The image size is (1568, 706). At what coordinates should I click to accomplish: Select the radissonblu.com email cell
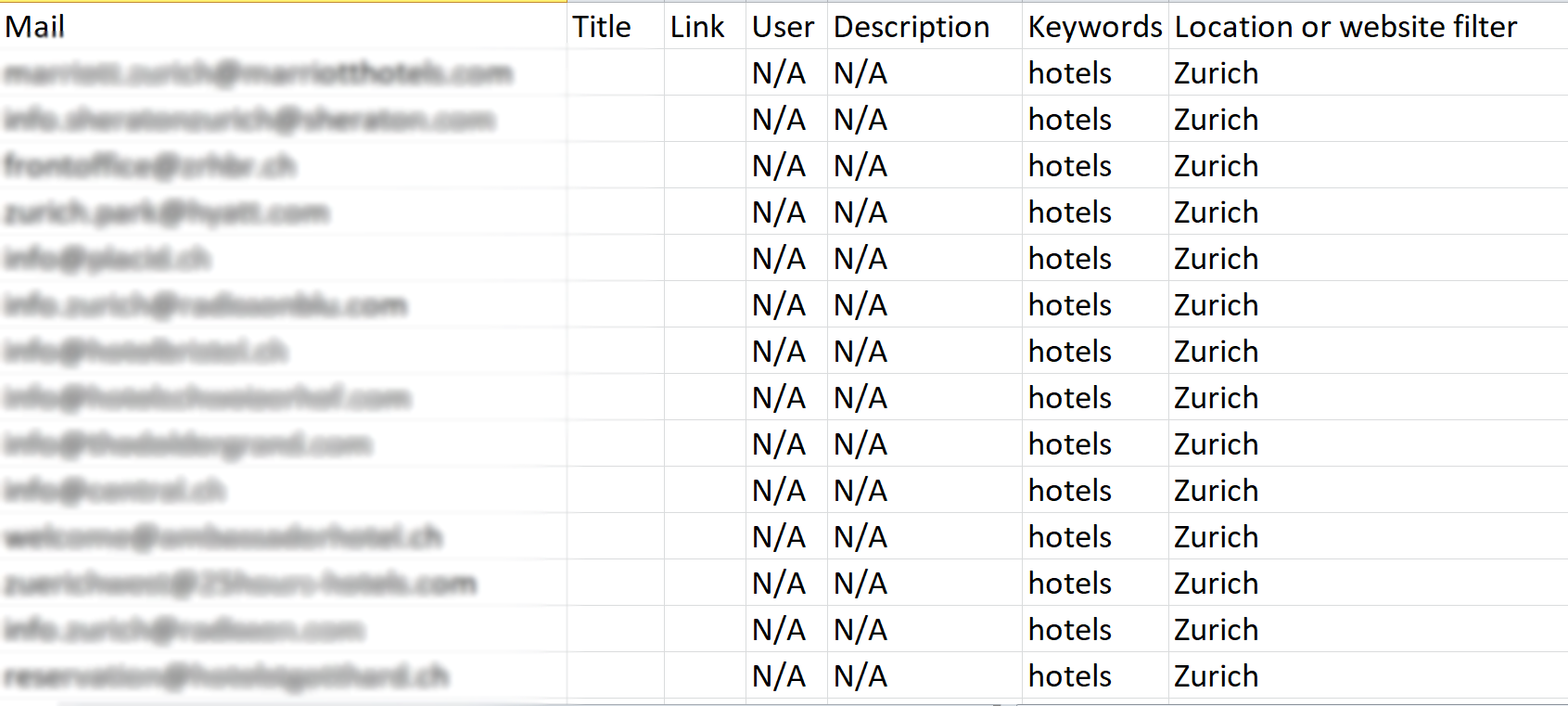click(x=206, y=305)
